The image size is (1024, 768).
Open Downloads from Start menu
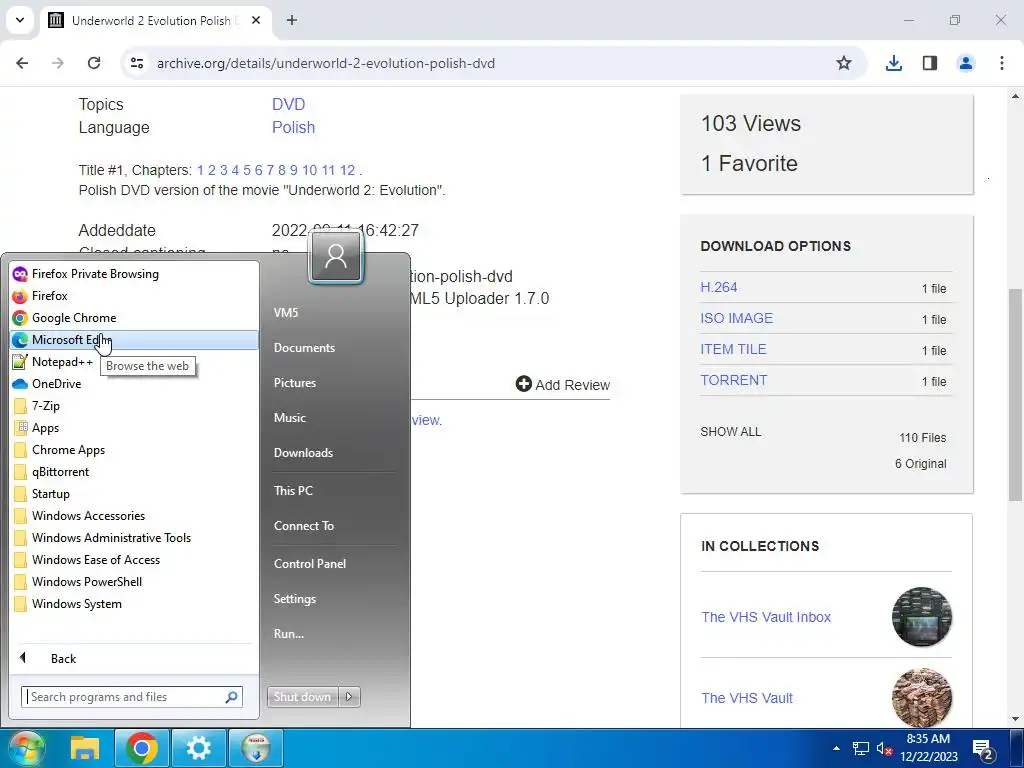coord(303,453)
